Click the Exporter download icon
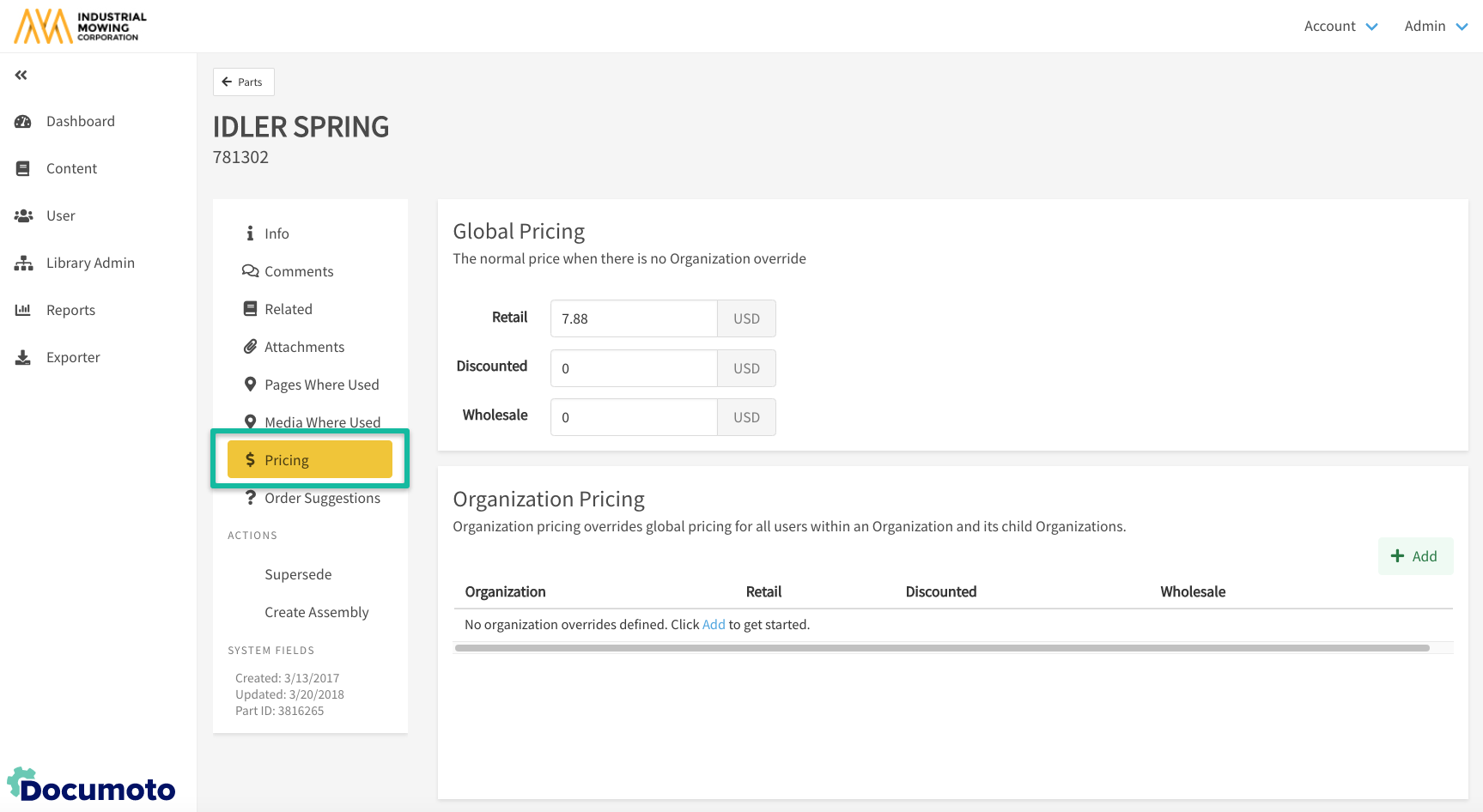The width and height of the screenshot is (1483, 812). point(23,358)
